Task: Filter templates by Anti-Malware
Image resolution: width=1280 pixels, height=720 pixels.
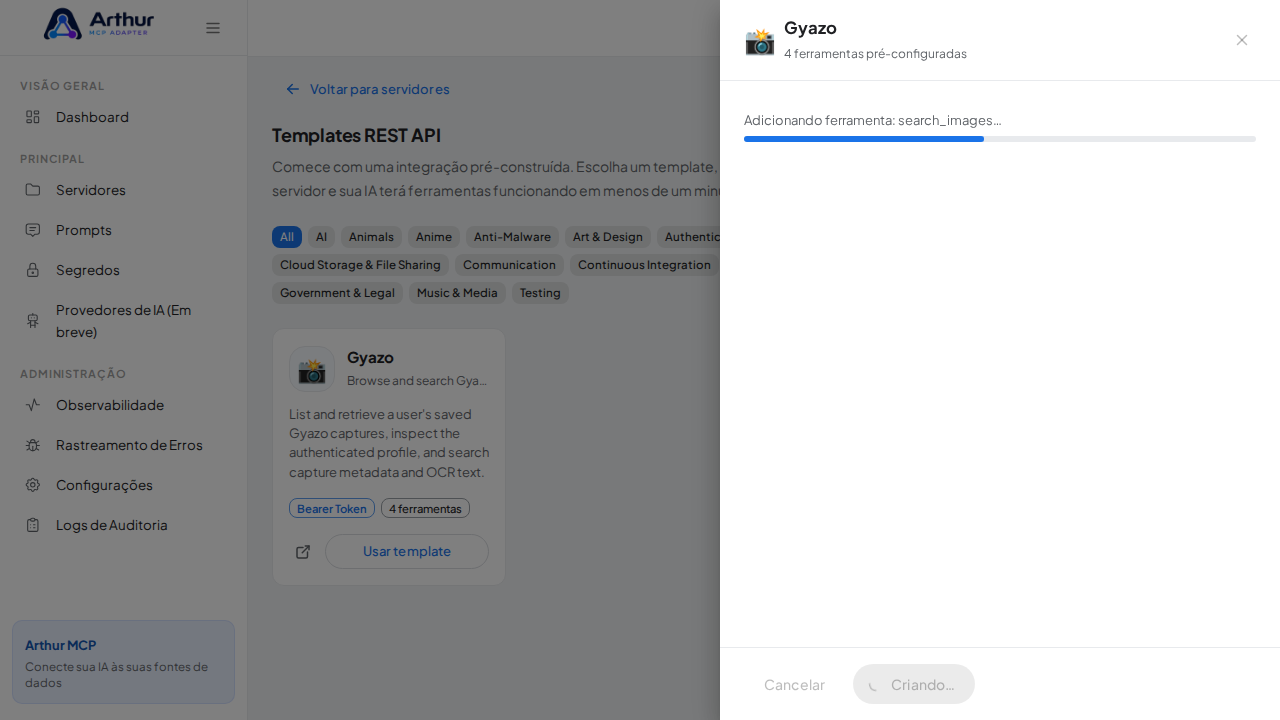Action: click(x=512, y=237)
